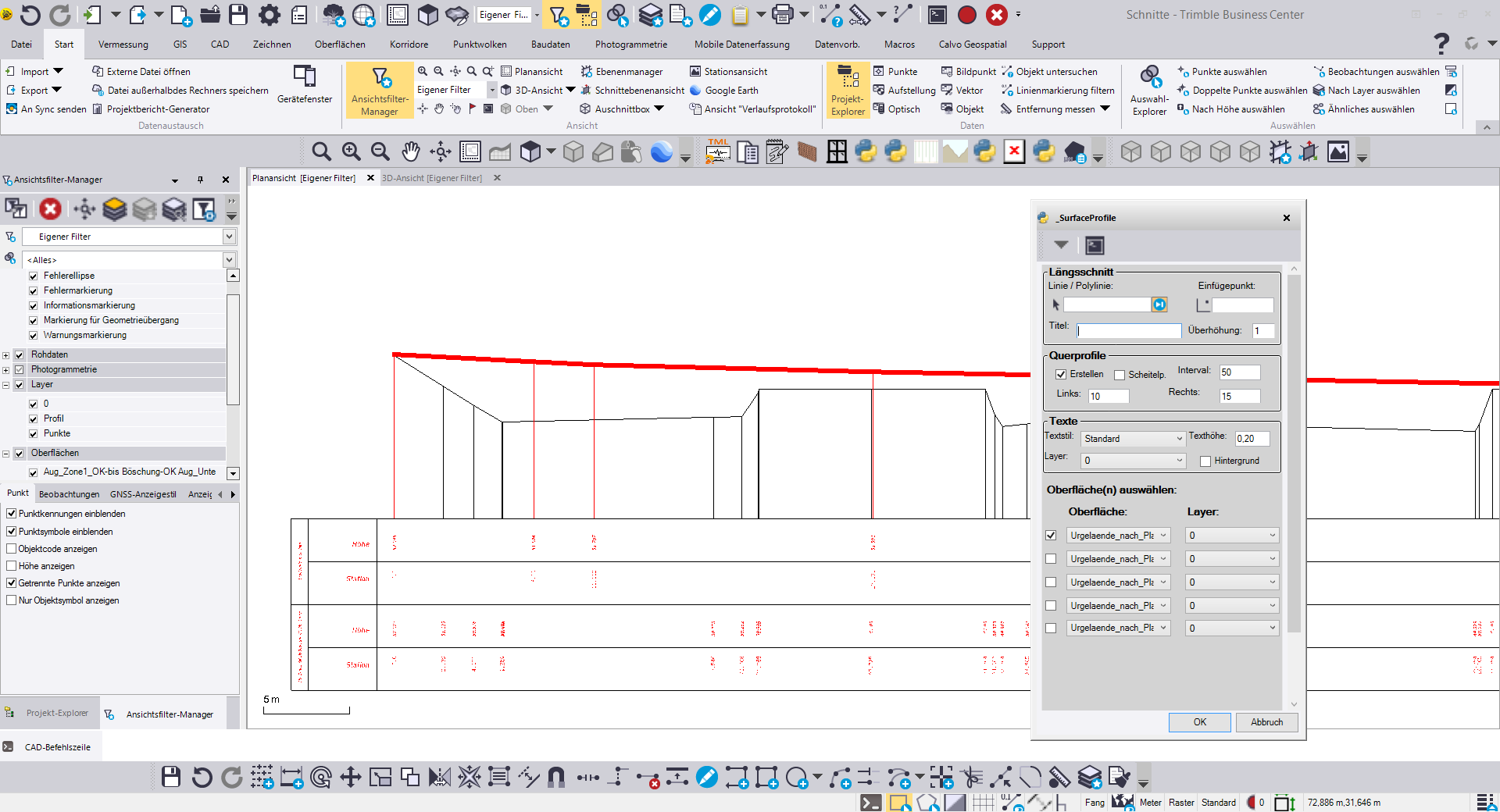
Task: Click the move cross-arrows icon in bottom toolbar
Action: [351, 777]
